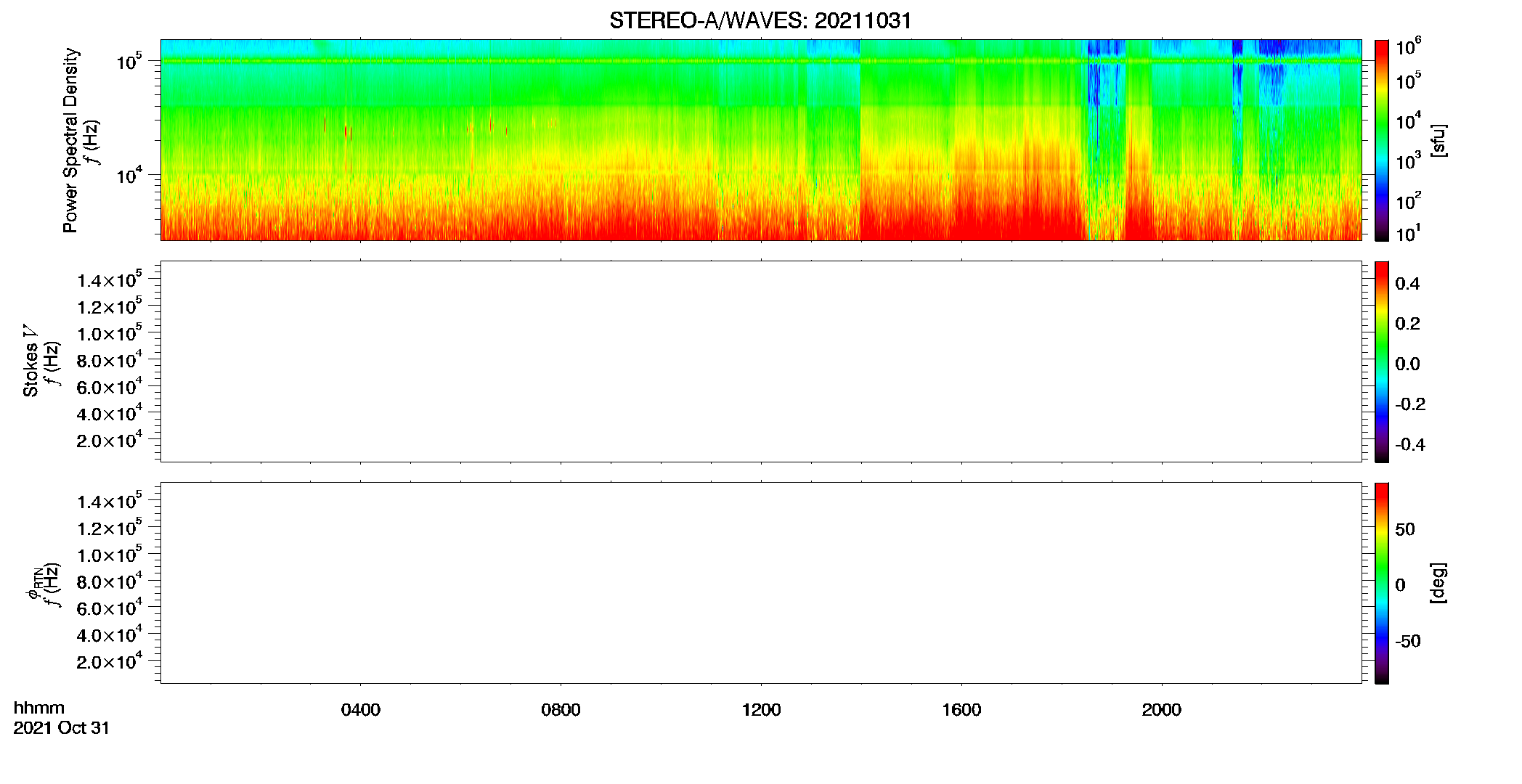Click the phi RTN degrees color bar
This screenshot has height=784, width=1522.
click(1382, 583)
